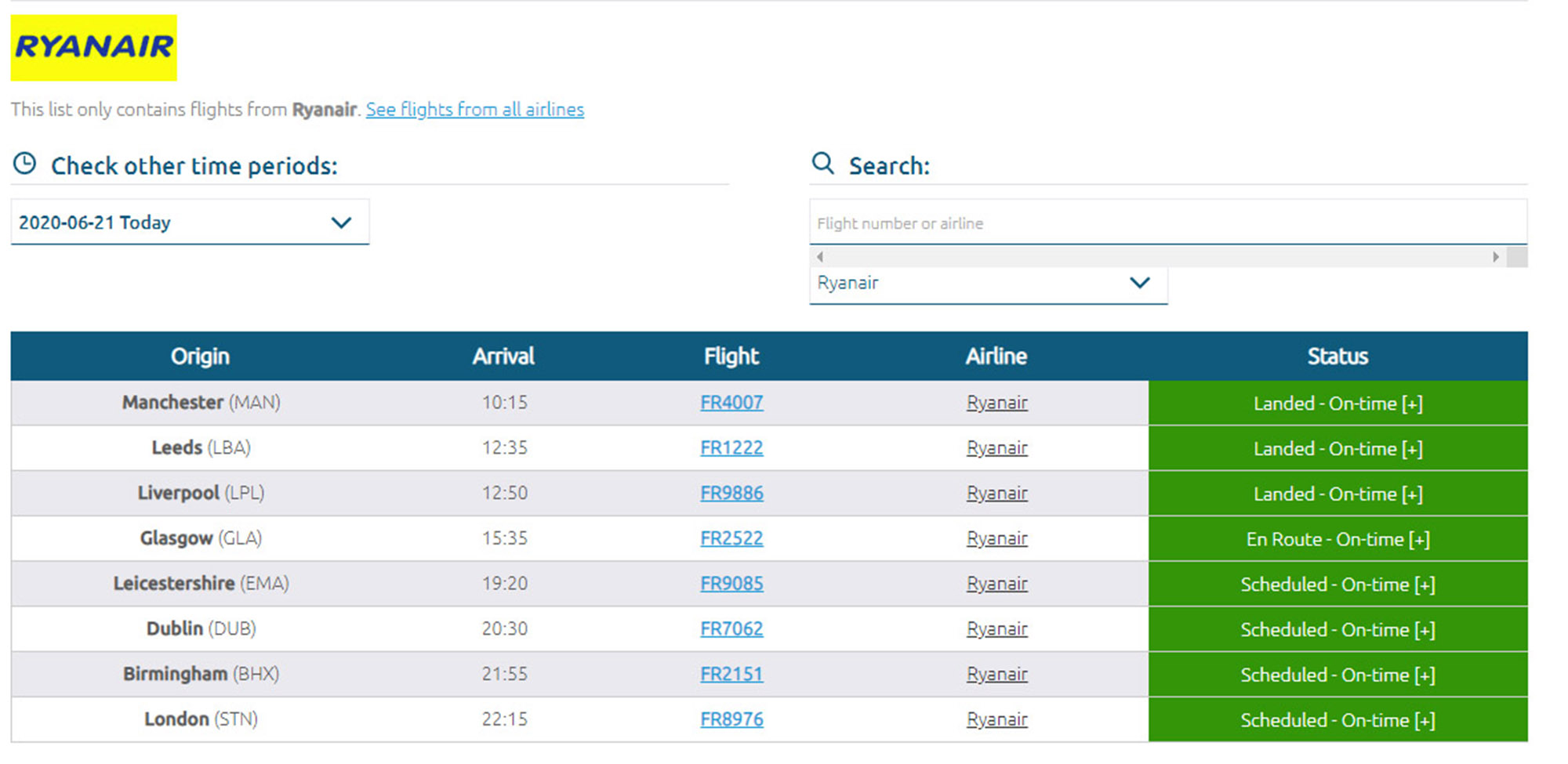Image resolution: width=1568 pixels, height=764 pixels.
Task: Click the Check other time periods heading
Action: (194, 166)
